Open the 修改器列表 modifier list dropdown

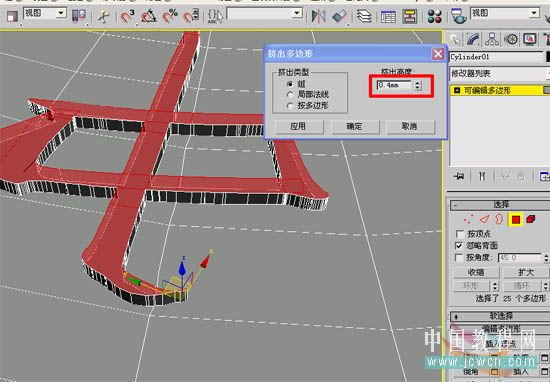[499, 74]
